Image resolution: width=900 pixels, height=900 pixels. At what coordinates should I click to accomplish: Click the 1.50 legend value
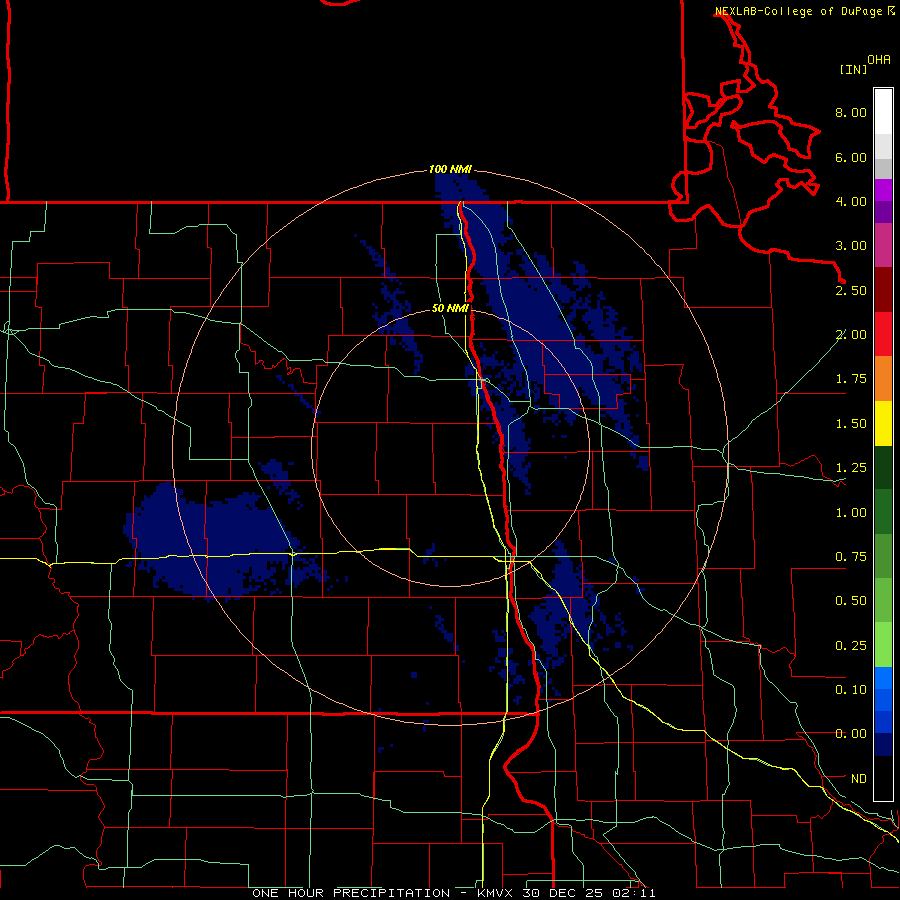tap(851, 424)
